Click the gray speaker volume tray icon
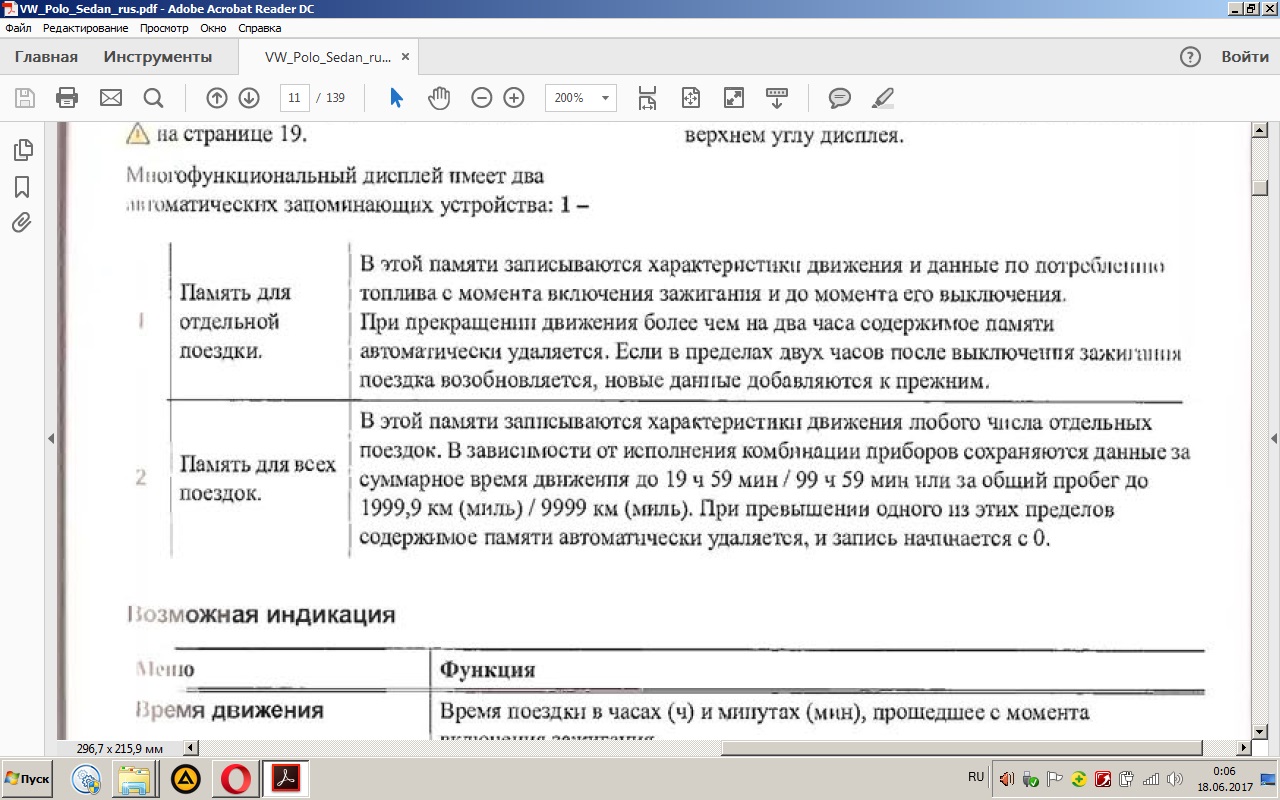Screen dimensions: 1280x800 [x=1174, y=779]
